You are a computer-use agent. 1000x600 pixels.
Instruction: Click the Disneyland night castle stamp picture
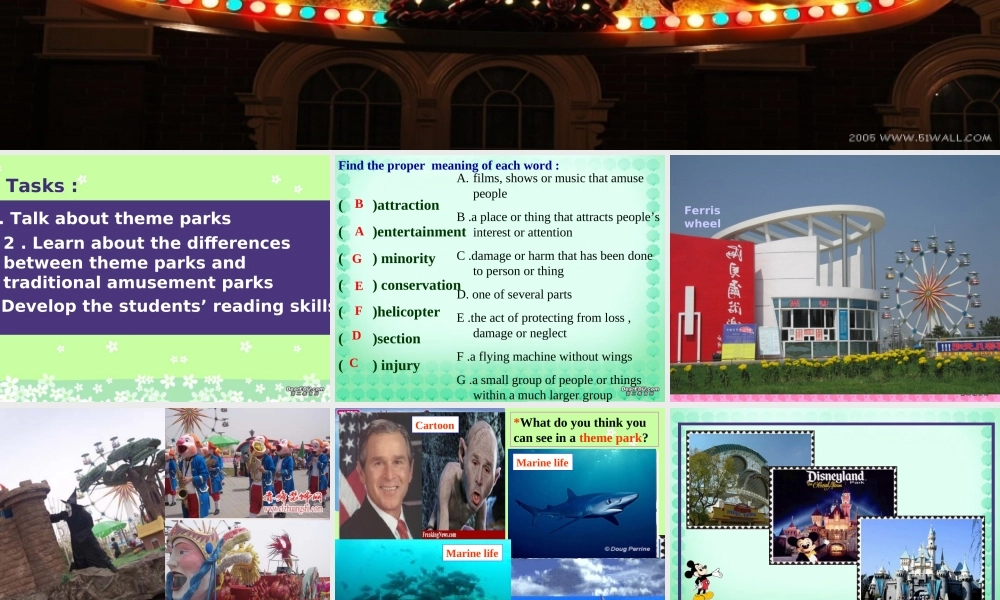[x=834, y=515]
